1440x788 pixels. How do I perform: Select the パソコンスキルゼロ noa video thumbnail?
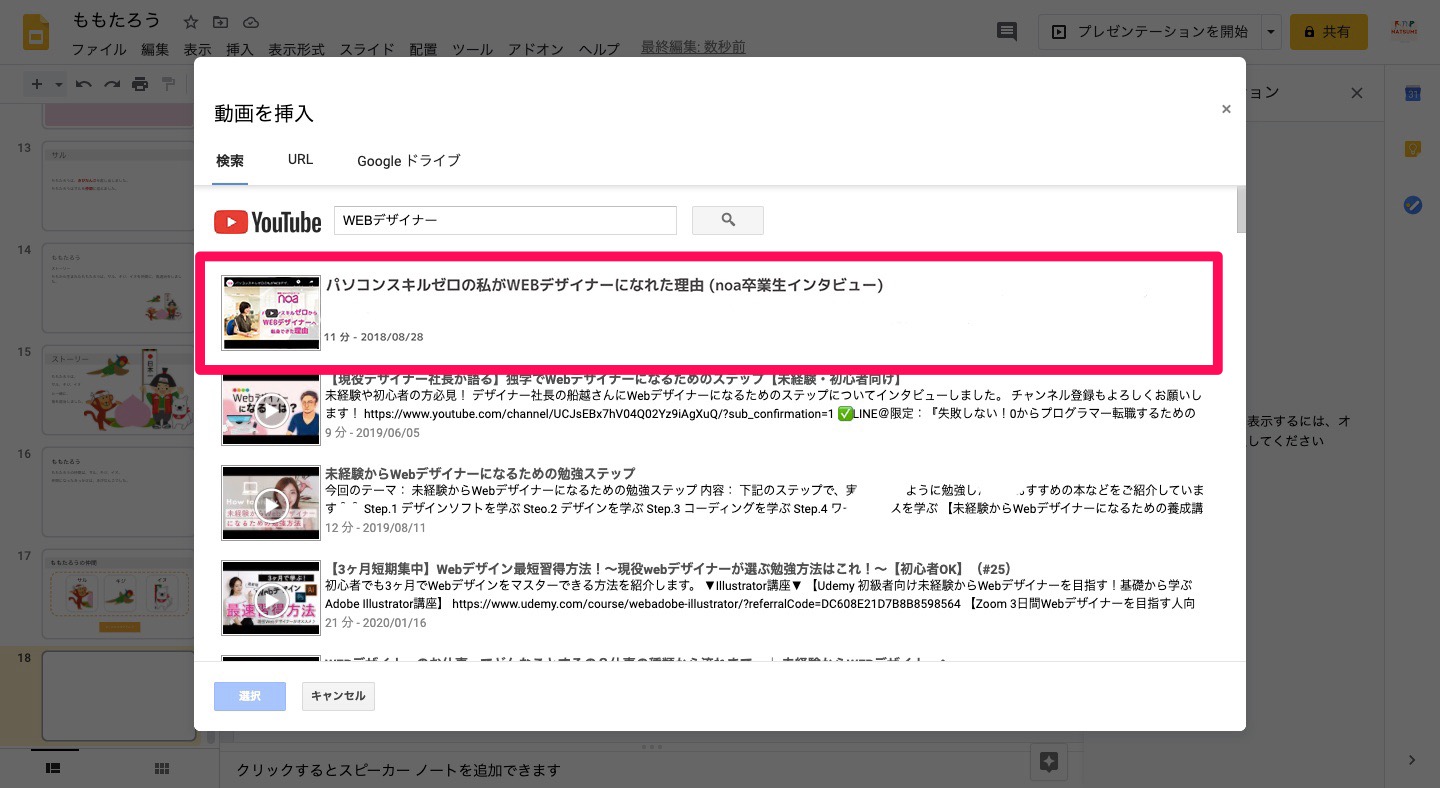pos(271,313)
